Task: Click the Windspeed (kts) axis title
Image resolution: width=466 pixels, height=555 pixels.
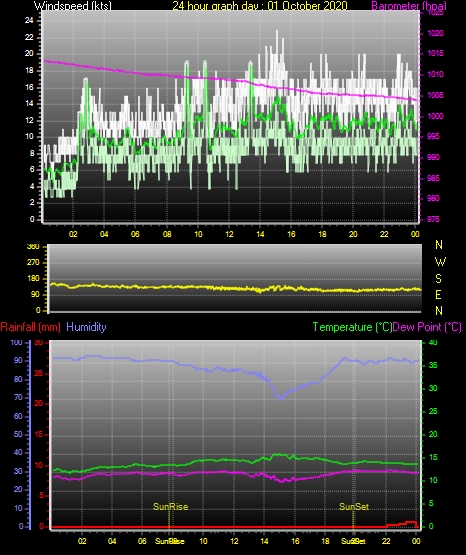Action: [73, 6]
